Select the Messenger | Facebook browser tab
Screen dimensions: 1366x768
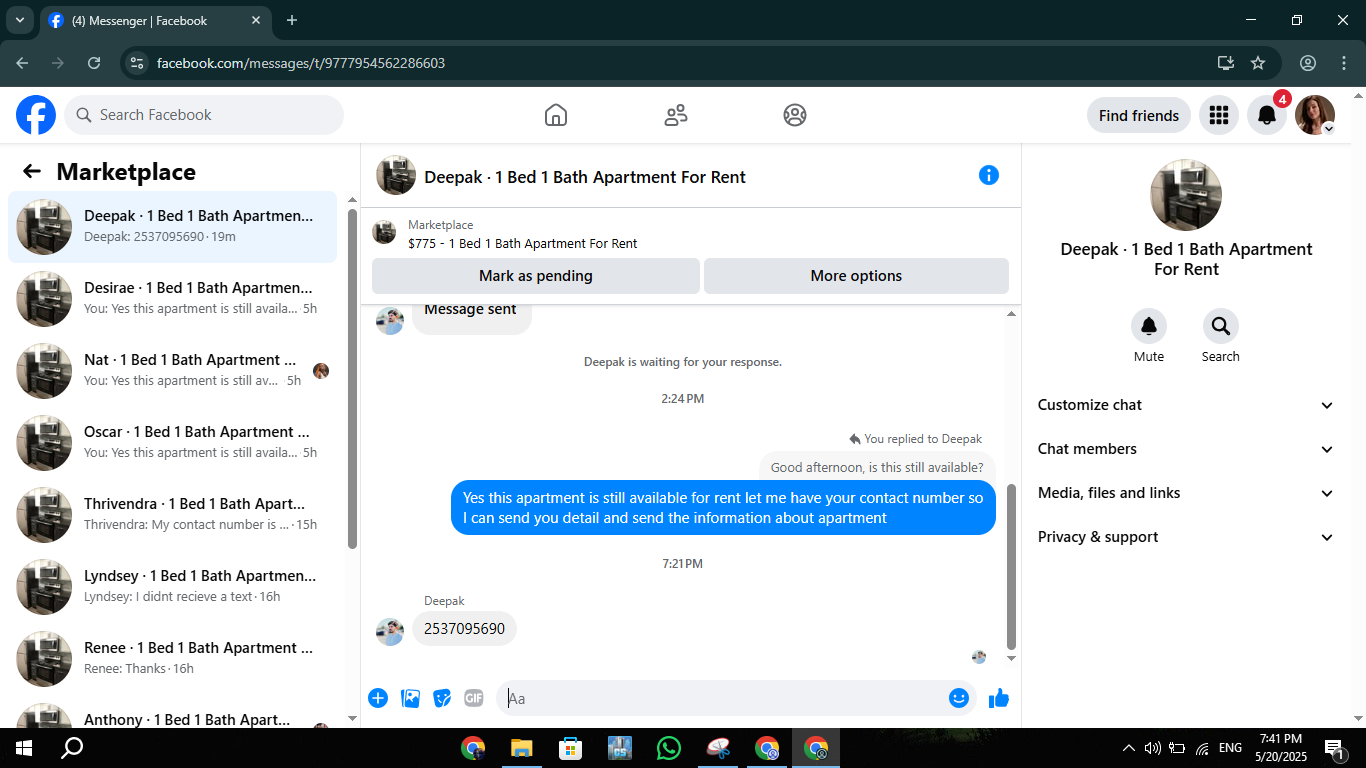tap(155, 20)
